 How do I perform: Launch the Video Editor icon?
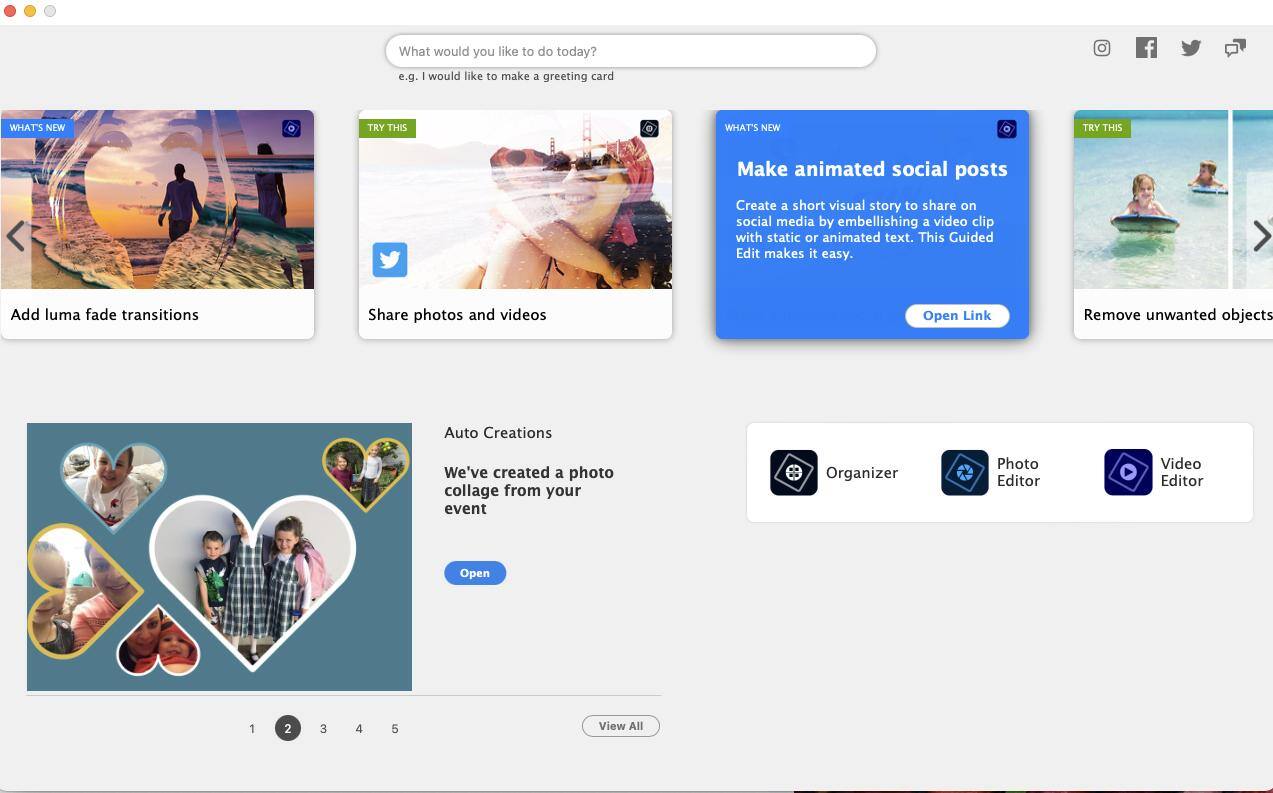click(1127, 473)
